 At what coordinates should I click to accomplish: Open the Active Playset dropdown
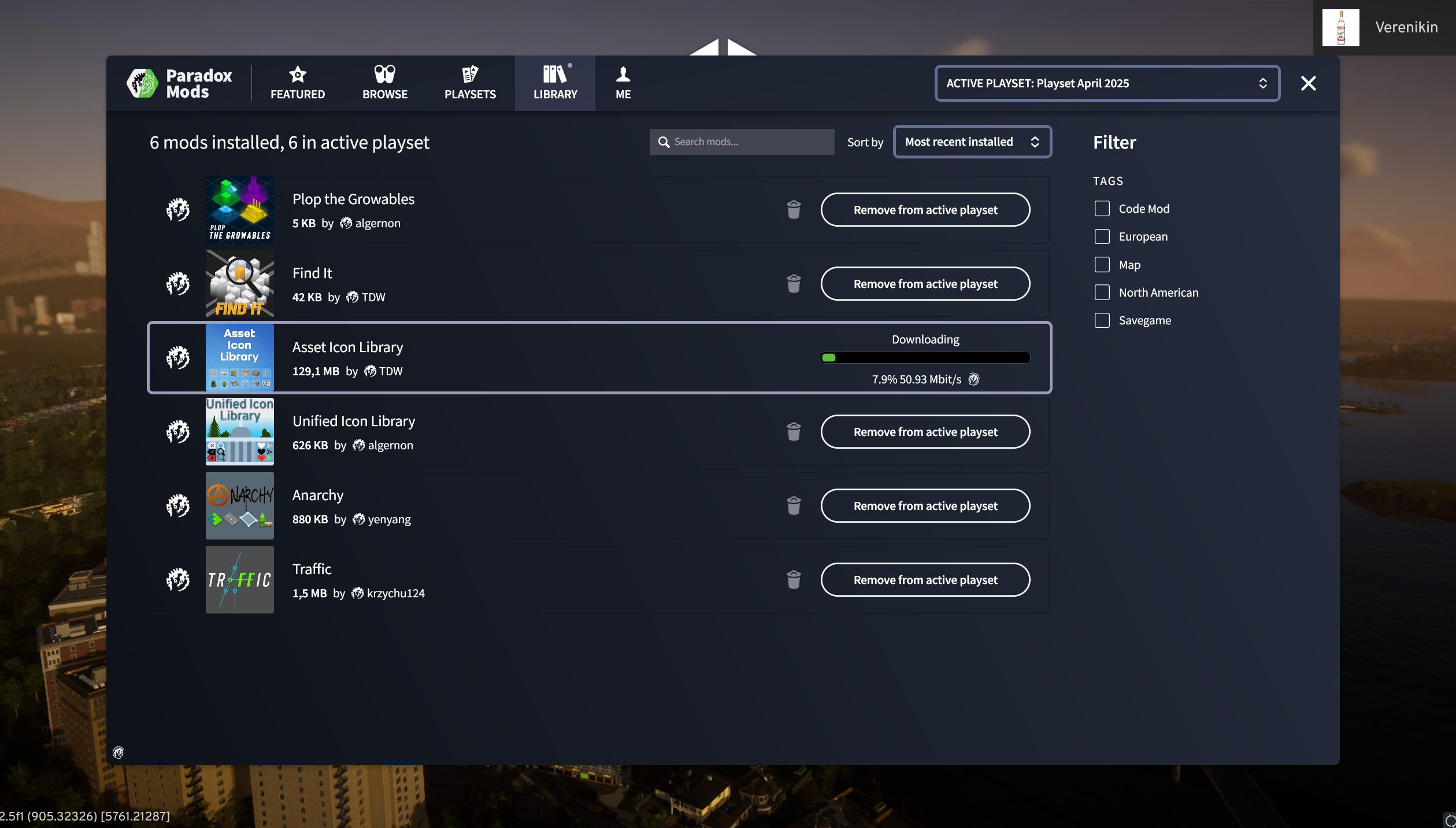[1107, 83]
